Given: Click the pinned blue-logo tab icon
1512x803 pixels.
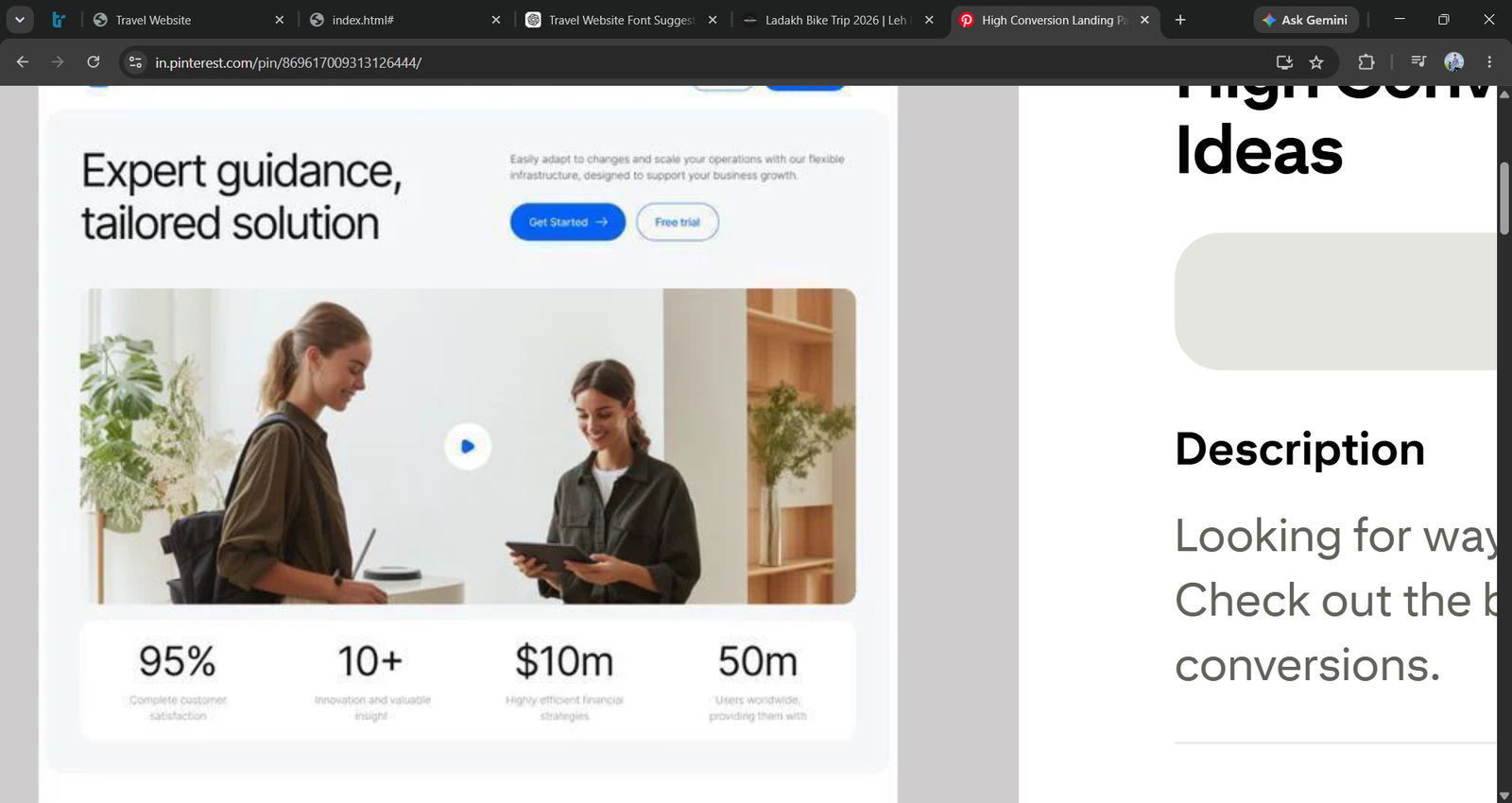Looking at the screenshot, I should coord(59,20).
